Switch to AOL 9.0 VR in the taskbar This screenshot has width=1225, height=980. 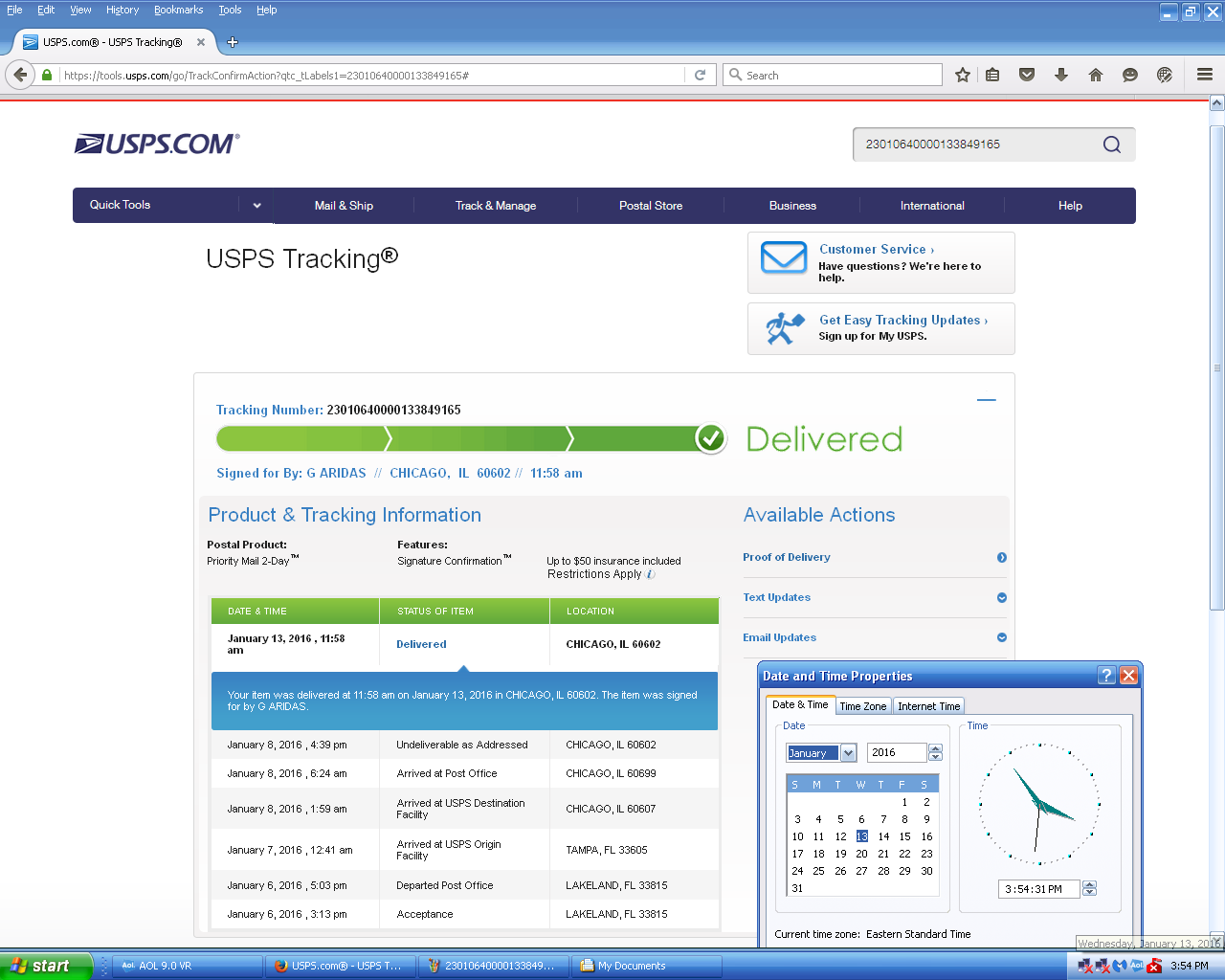click(187, 966)
